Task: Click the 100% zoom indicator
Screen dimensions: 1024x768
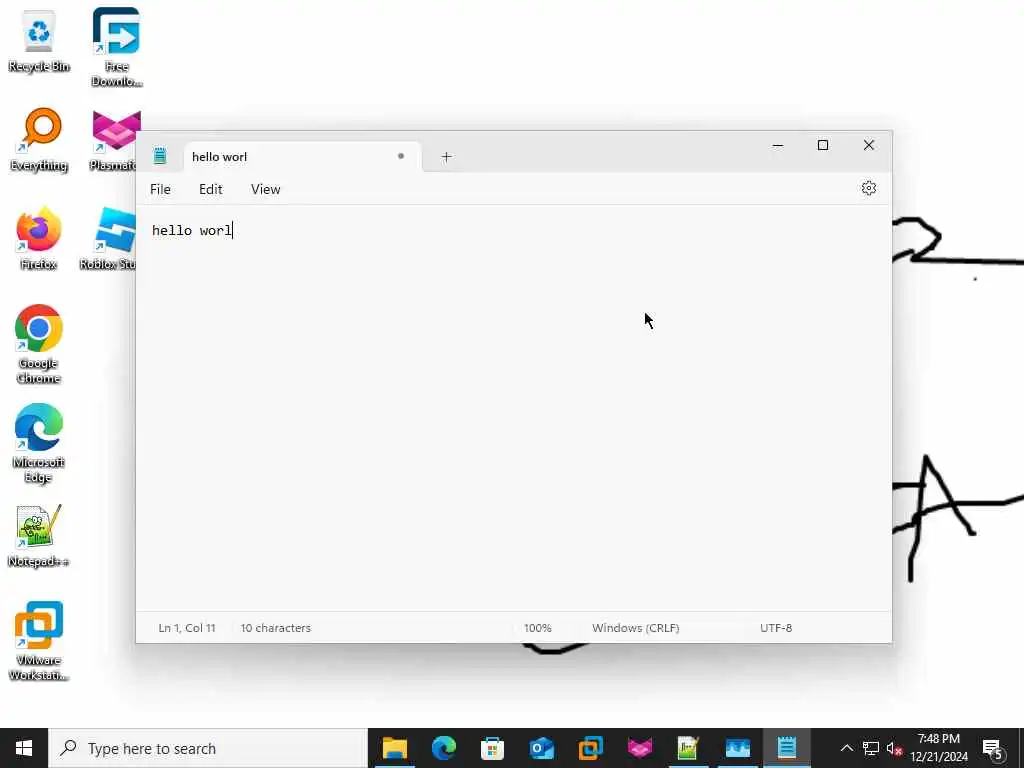Action: [537, 628]
